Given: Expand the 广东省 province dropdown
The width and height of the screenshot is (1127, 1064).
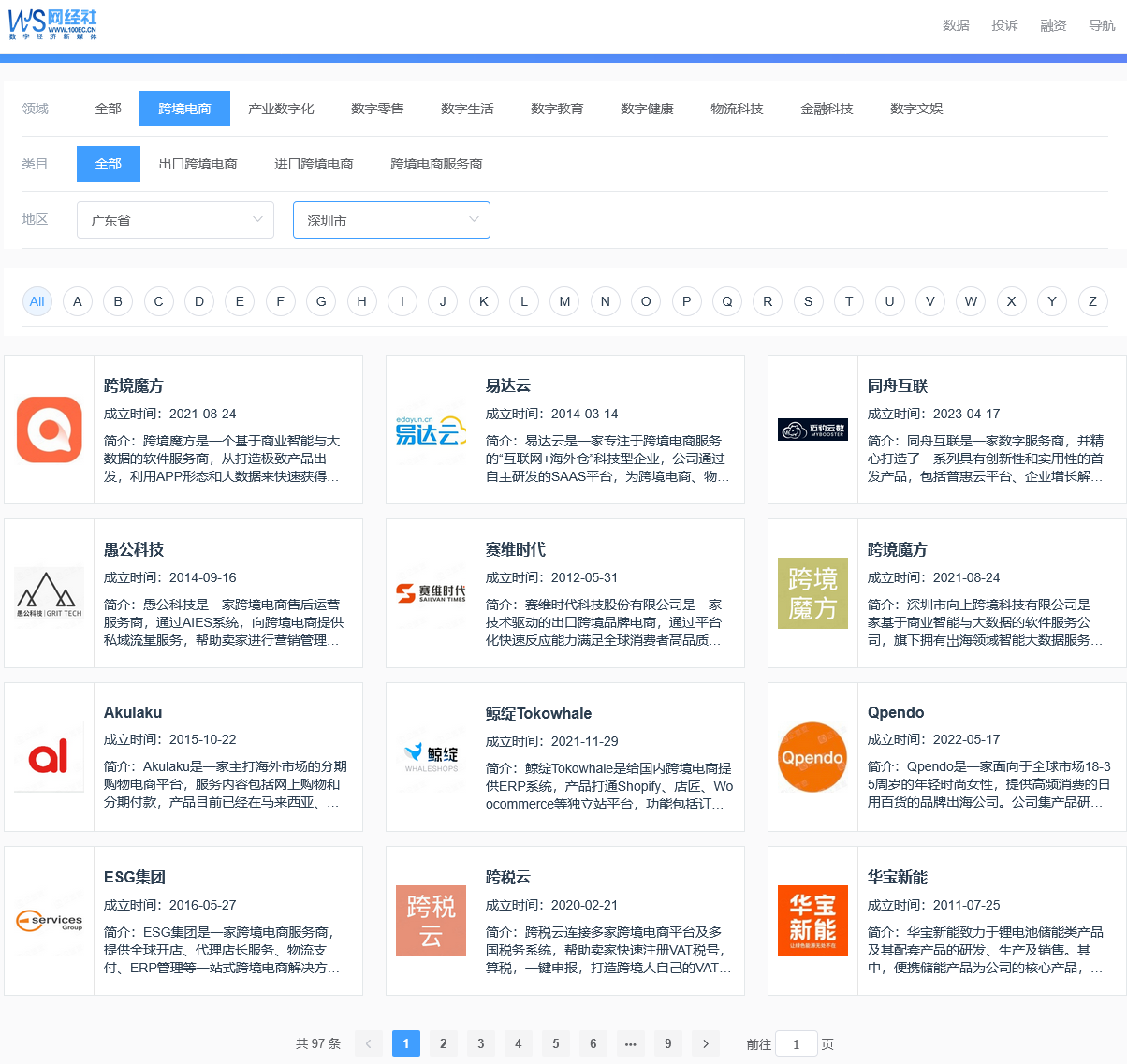Looking at the screenshot, I should tap(175, 220).
